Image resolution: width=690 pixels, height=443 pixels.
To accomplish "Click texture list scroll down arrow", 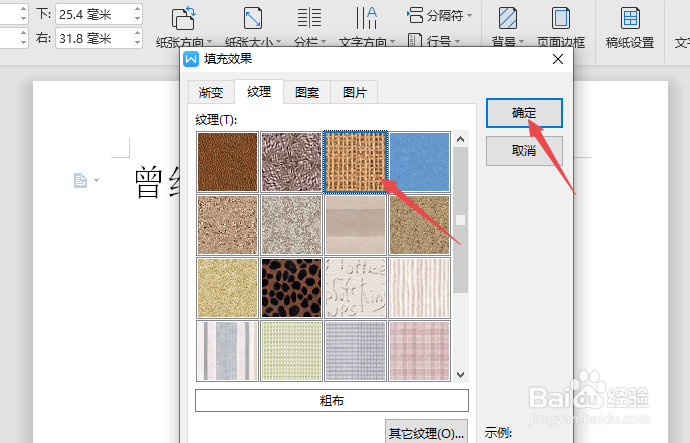I will point(460,375).
